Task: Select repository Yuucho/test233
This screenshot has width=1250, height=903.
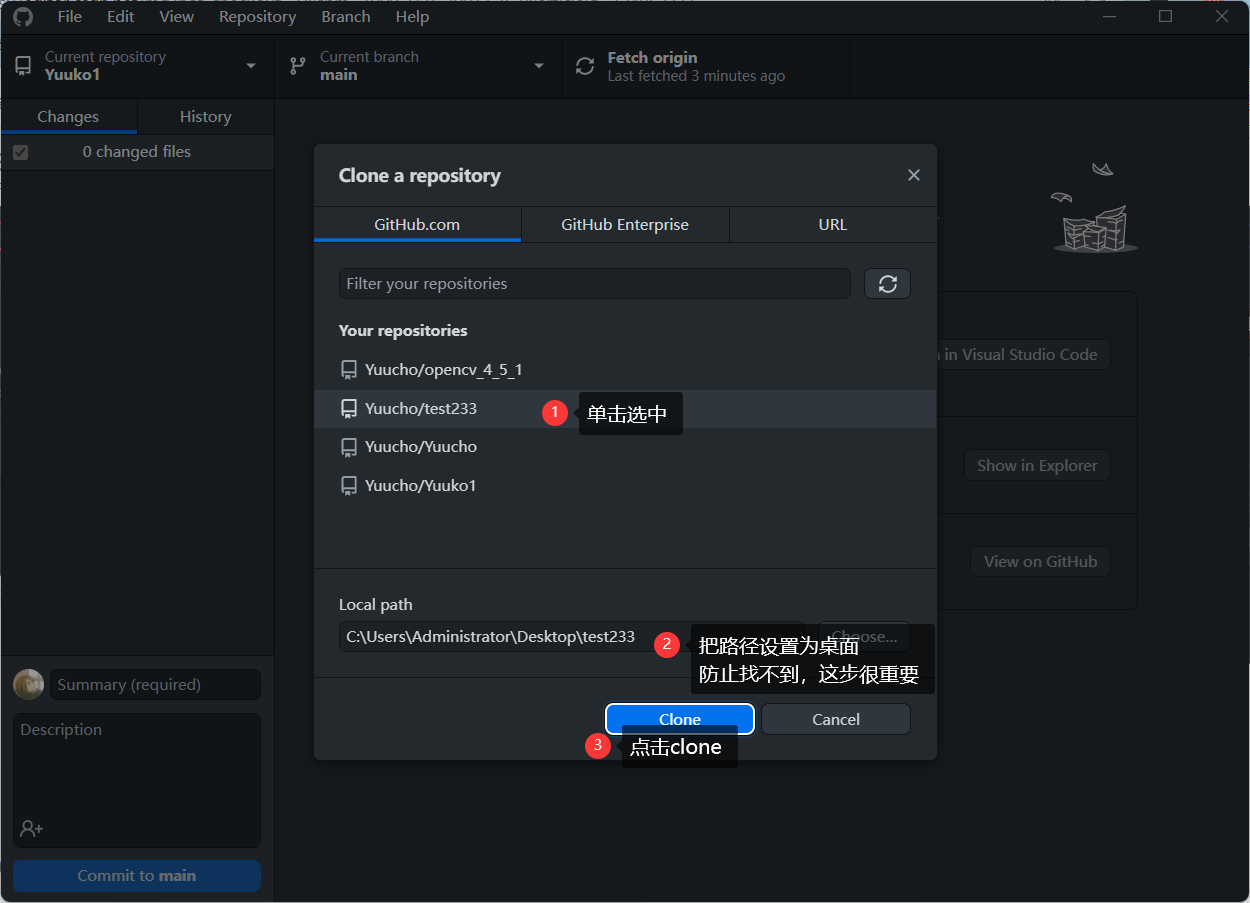Action: click(625, 409)
